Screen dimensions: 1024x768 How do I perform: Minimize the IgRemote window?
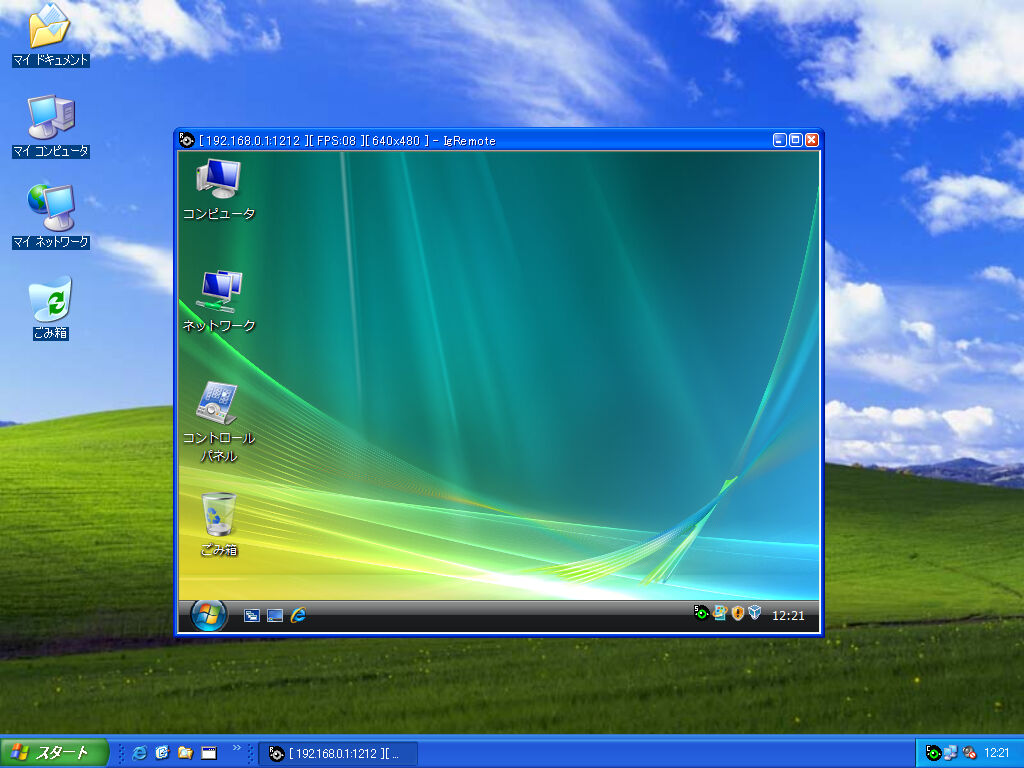[780, 140]
